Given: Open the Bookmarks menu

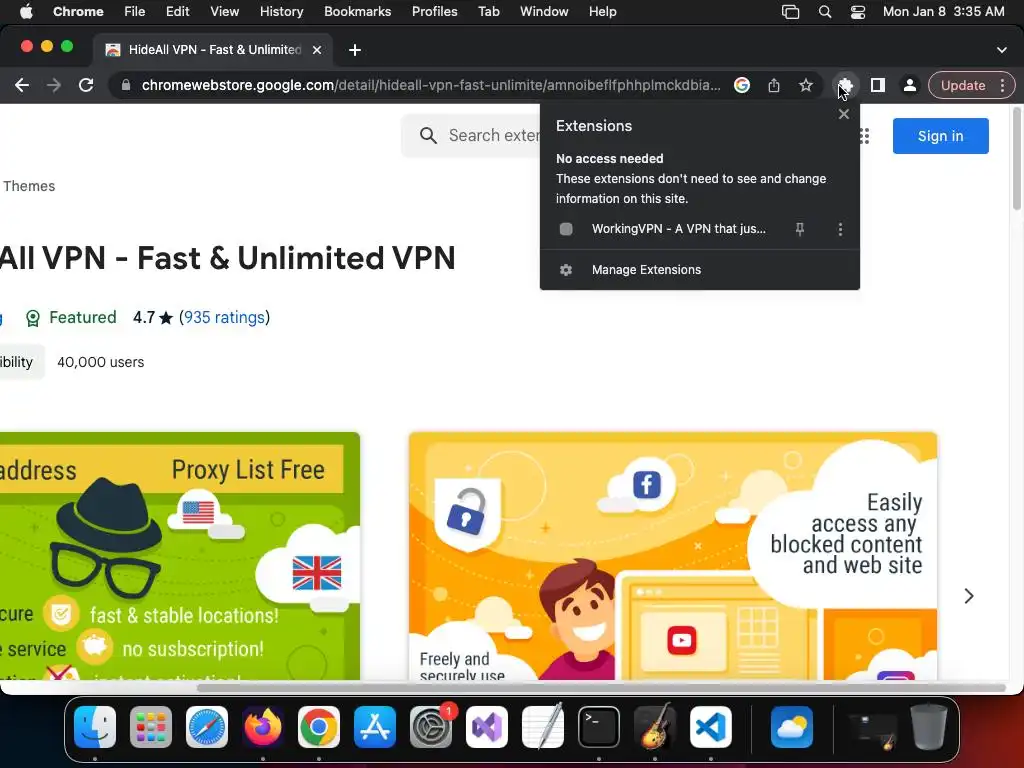Looking at the screenshot, I should (357, 12).
